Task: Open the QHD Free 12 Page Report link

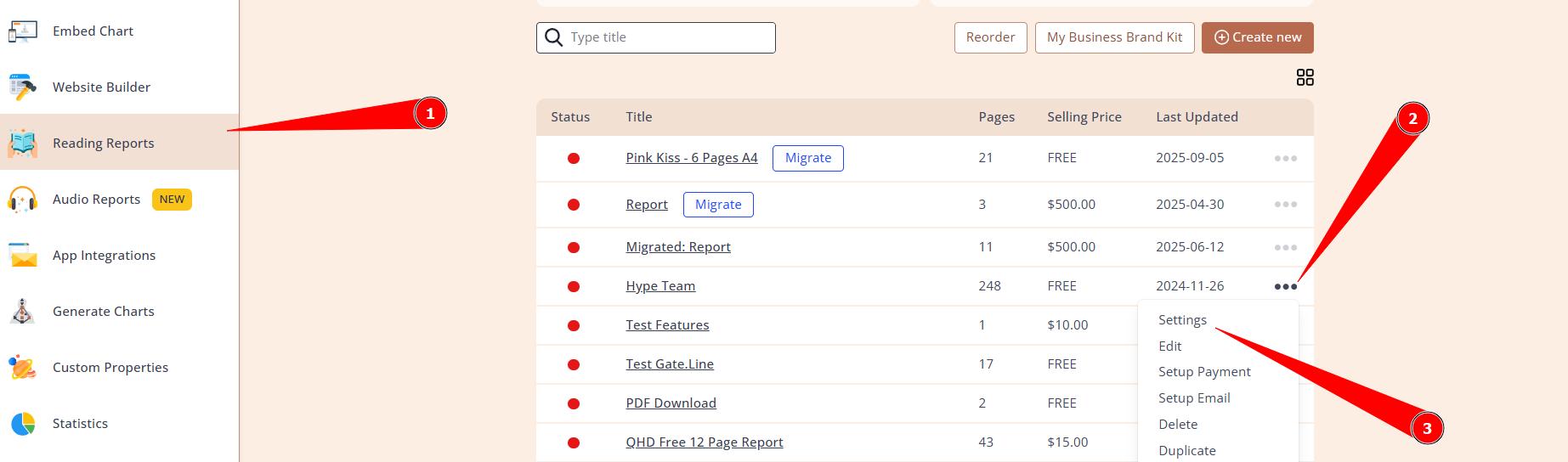Action: tap(704, 442)
